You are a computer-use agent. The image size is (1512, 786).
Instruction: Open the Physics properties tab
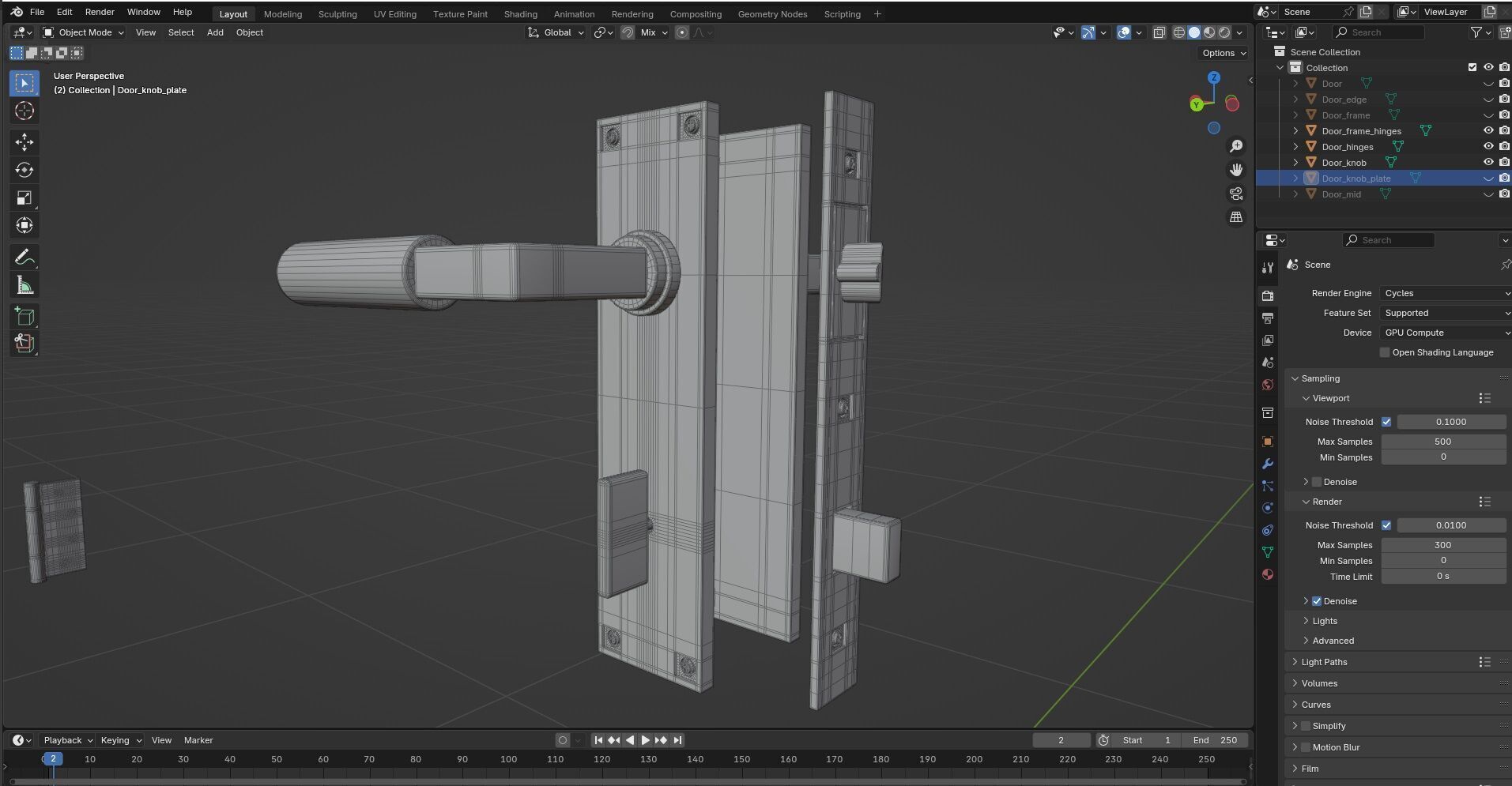(1268, 508)
